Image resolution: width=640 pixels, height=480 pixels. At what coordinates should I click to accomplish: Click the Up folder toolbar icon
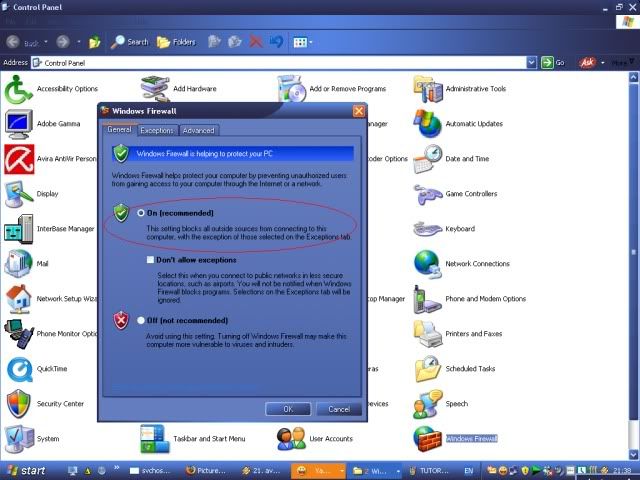(x=95, y=42)
